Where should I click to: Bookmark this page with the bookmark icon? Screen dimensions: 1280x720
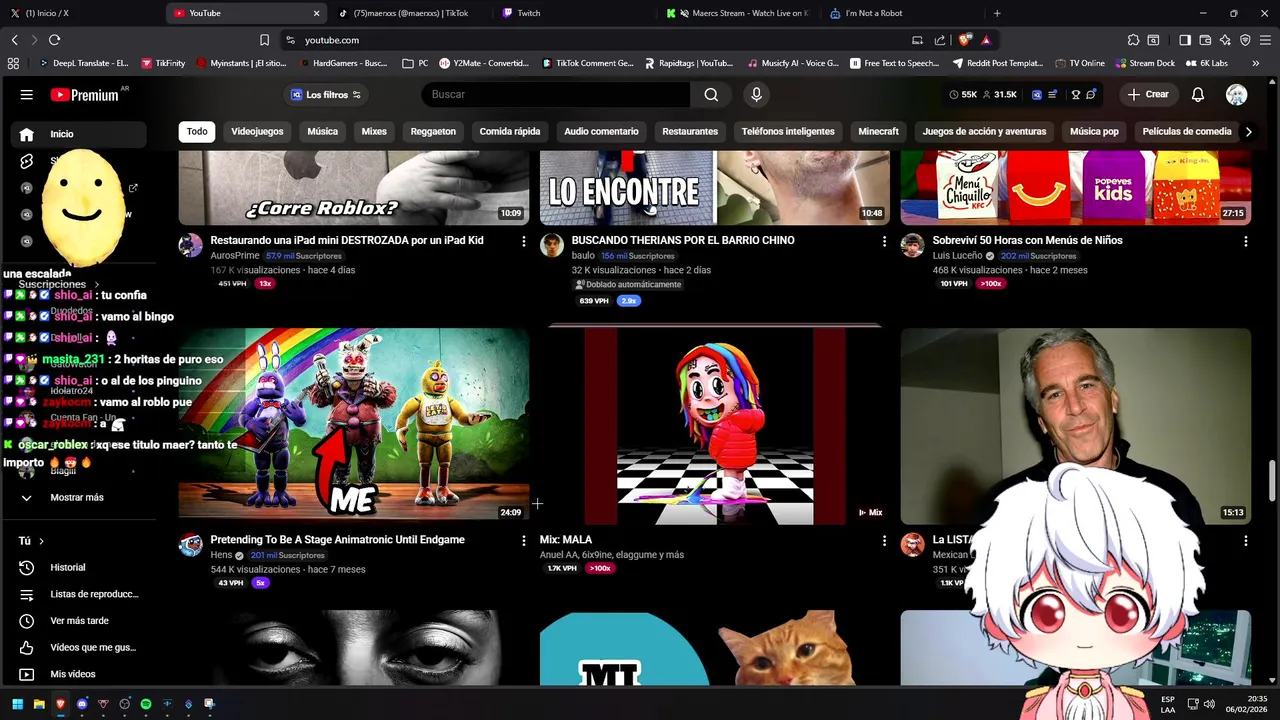point(264,40)
